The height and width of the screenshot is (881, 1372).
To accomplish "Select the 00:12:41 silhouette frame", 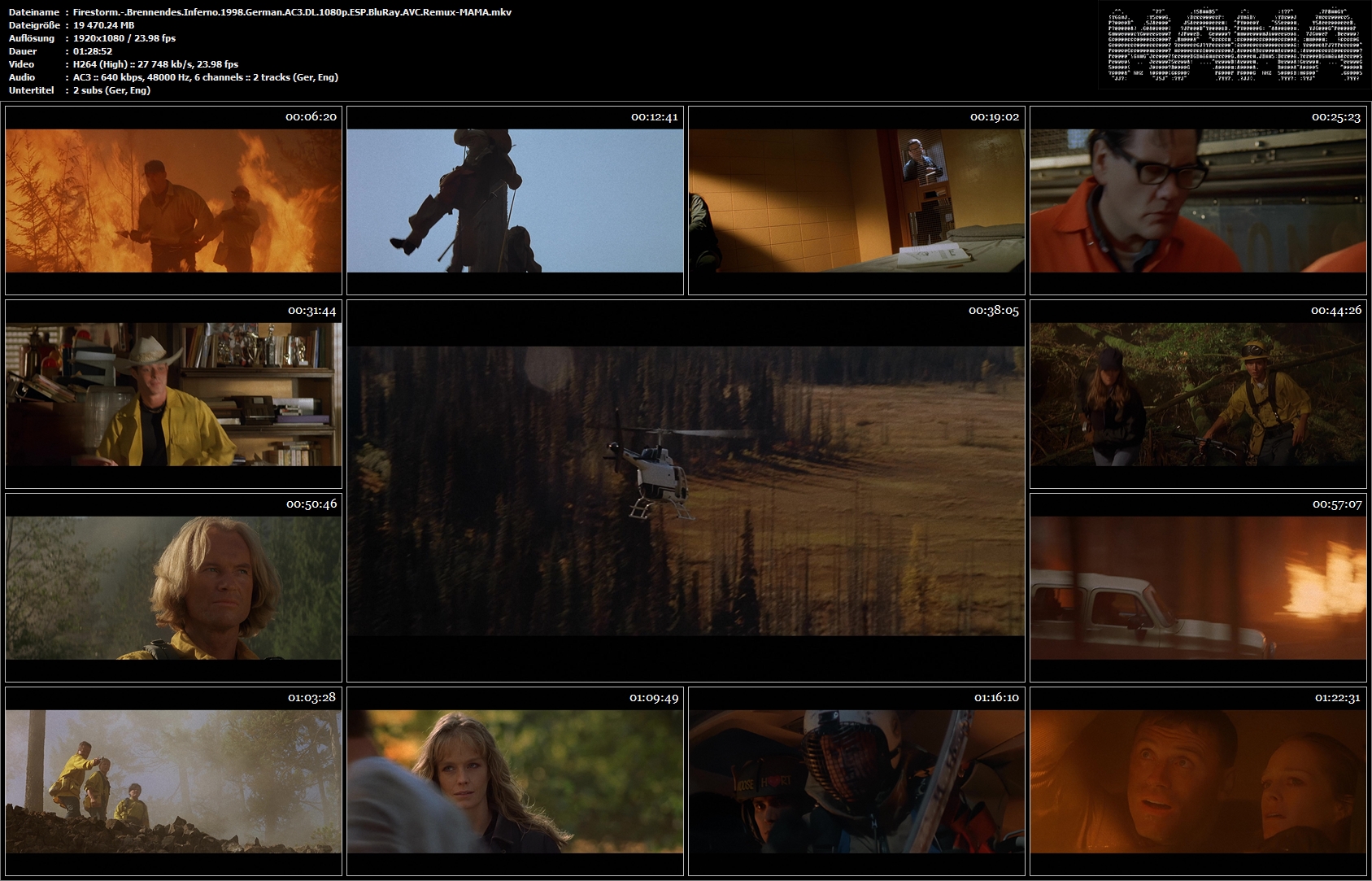I will click(x=515, y=200).
